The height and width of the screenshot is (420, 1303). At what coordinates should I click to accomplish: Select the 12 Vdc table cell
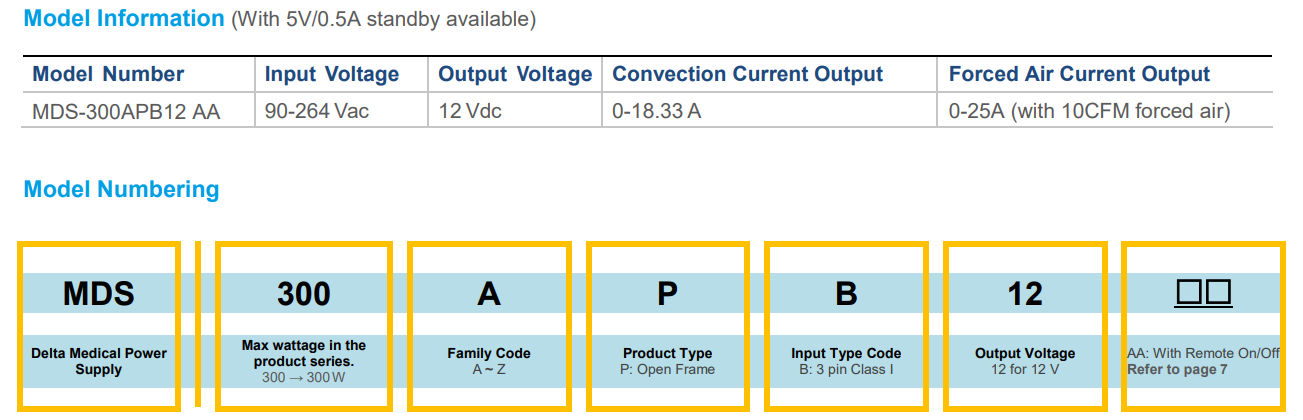pyautogui.click(x=470, y=111)
